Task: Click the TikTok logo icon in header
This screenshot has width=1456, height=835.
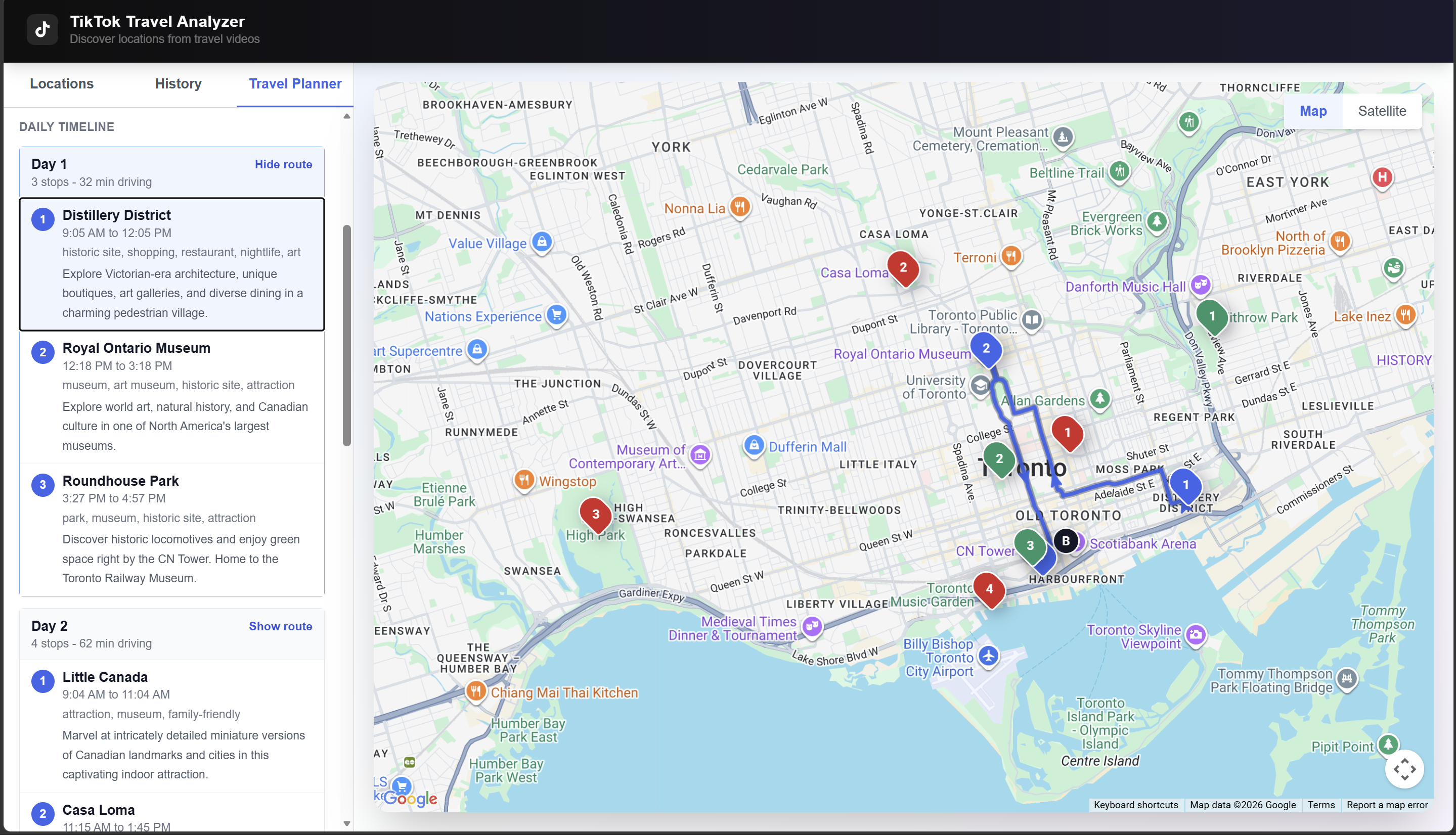Action: pyautogui.click(x=42, y=29)
